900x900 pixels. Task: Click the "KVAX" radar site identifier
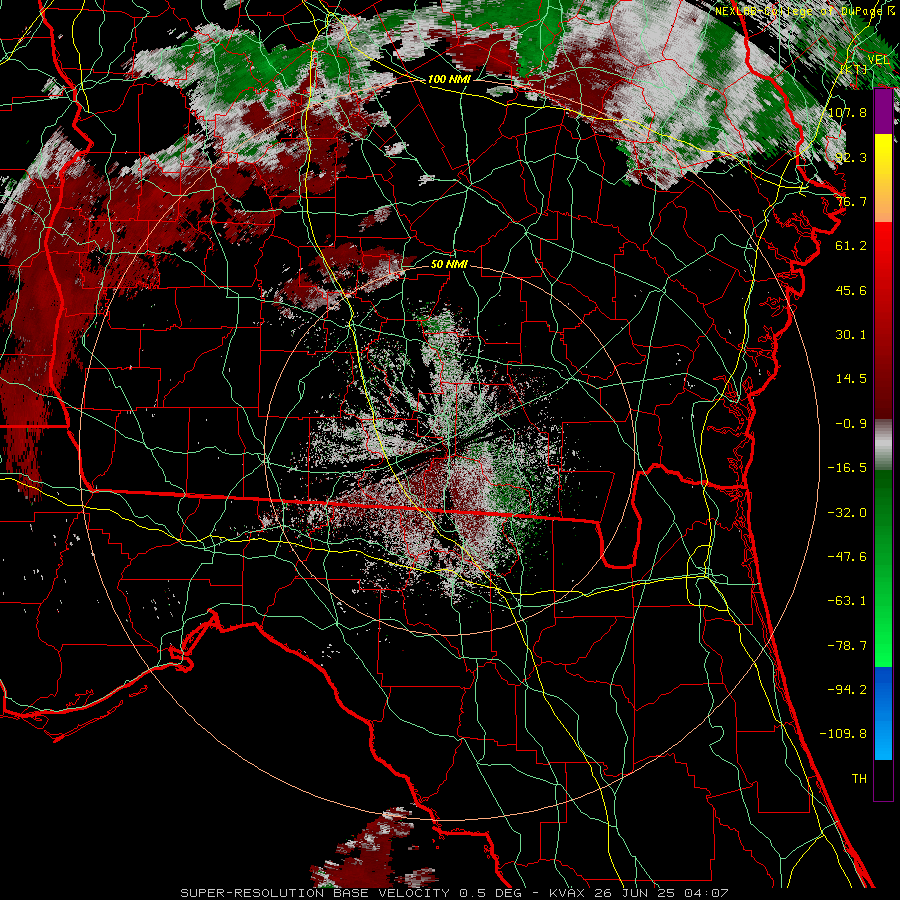[566, 893]
